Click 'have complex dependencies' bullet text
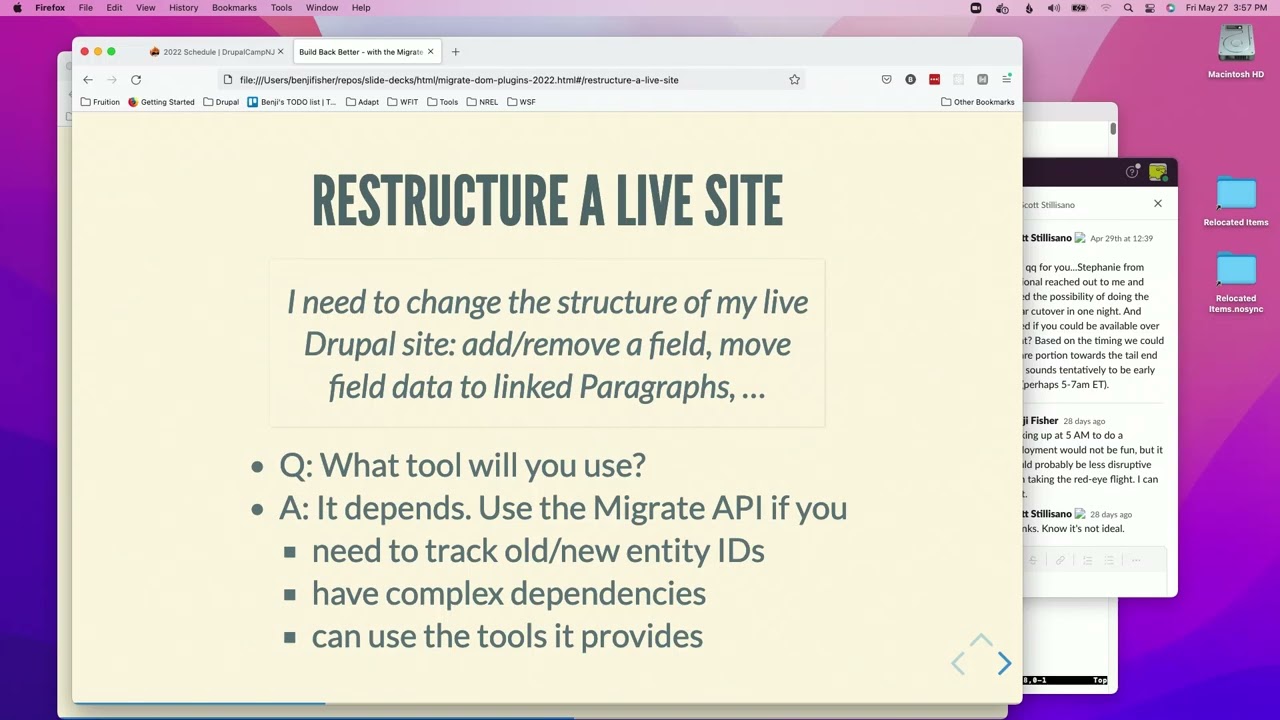Viewport: 1280px width, 720px height. pos(509,594)
